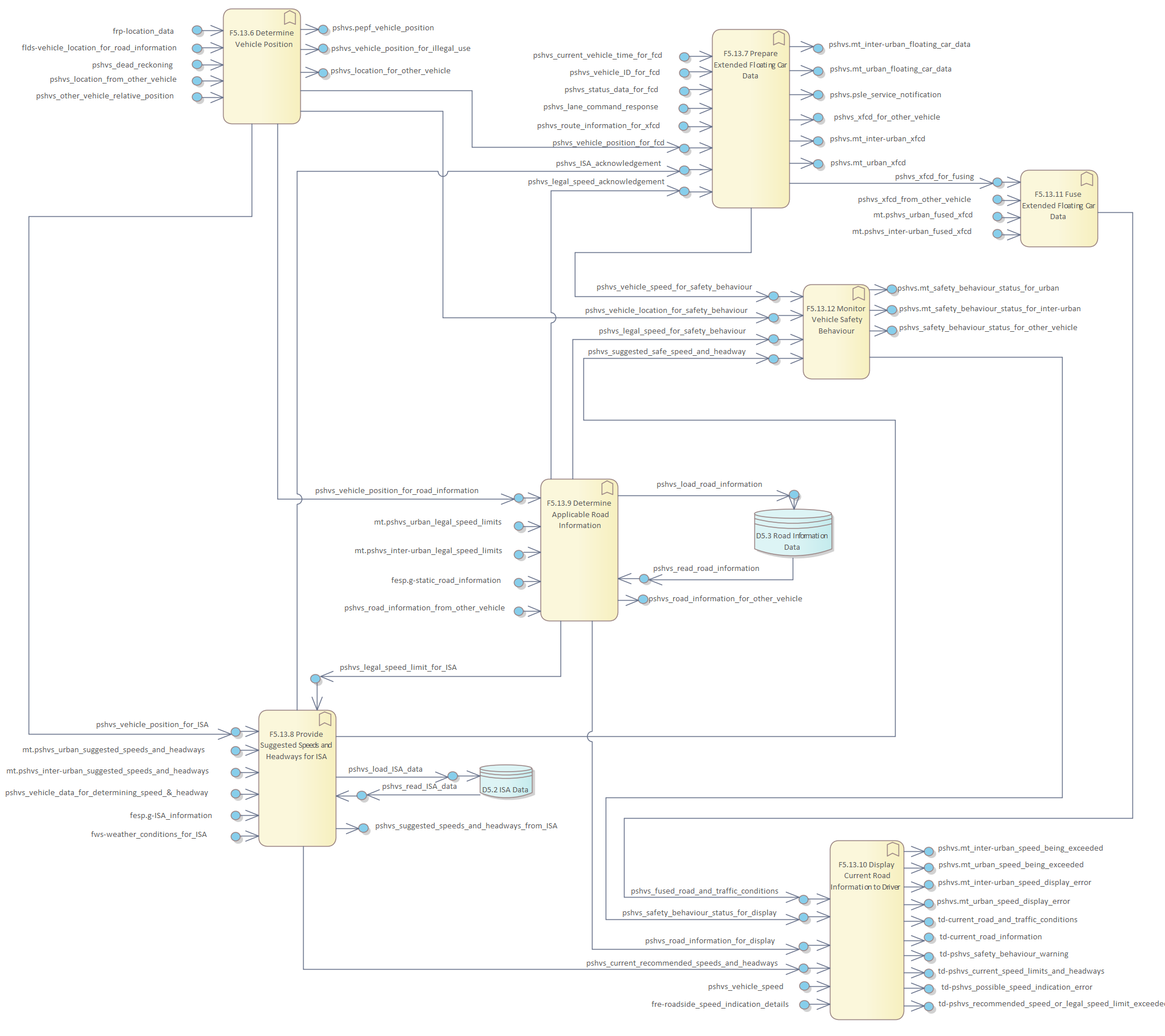Click bookmark icon on F5.13.7 Prepare Extended Floating Car Data
The width and height of the screenshot is (1165, 1036).
pos(778,38)
